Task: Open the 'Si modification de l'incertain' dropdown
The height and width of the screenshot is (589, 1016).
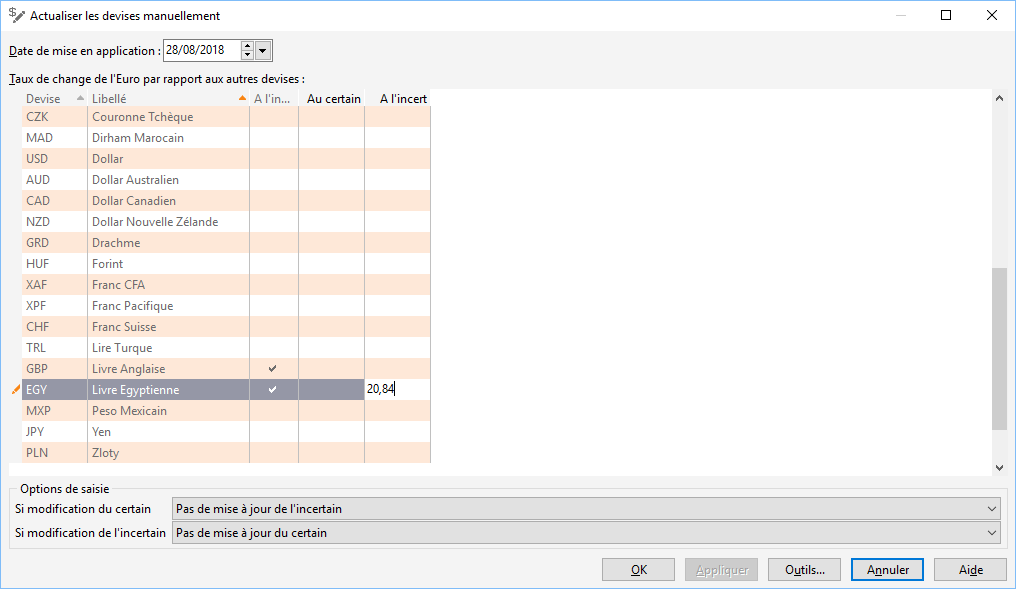Action: 586,533
